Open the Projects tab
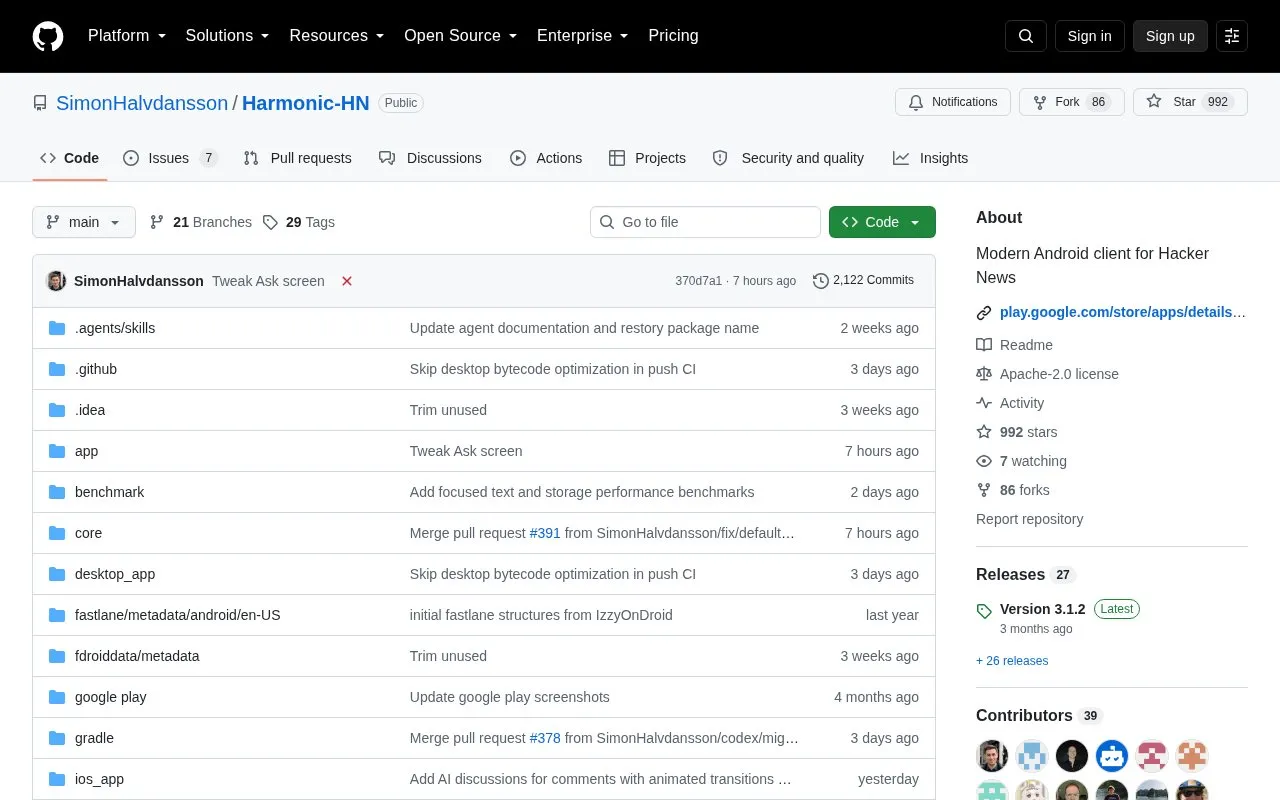Image resolution: width=1280 pixels, height=800 pixels. point(647,158)
